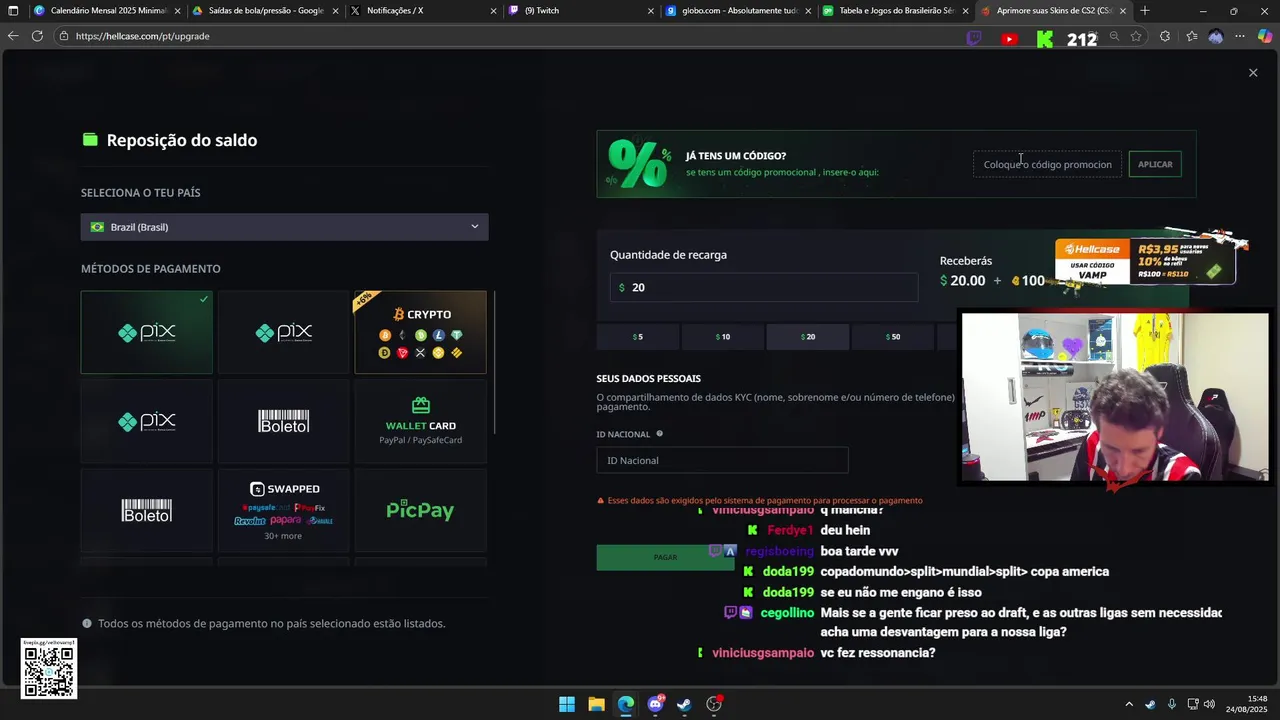Viewport: 1280px width, 720px height.
Task: Open the tab actions menu icon
Action: [x=13, y=10]
